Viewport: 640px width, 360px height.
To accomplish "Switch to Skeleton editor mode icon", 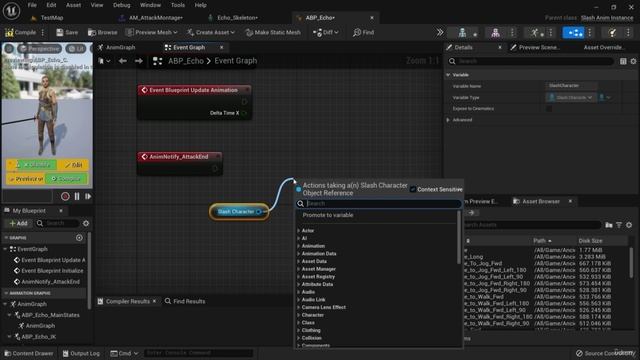I will click(462, 33).
